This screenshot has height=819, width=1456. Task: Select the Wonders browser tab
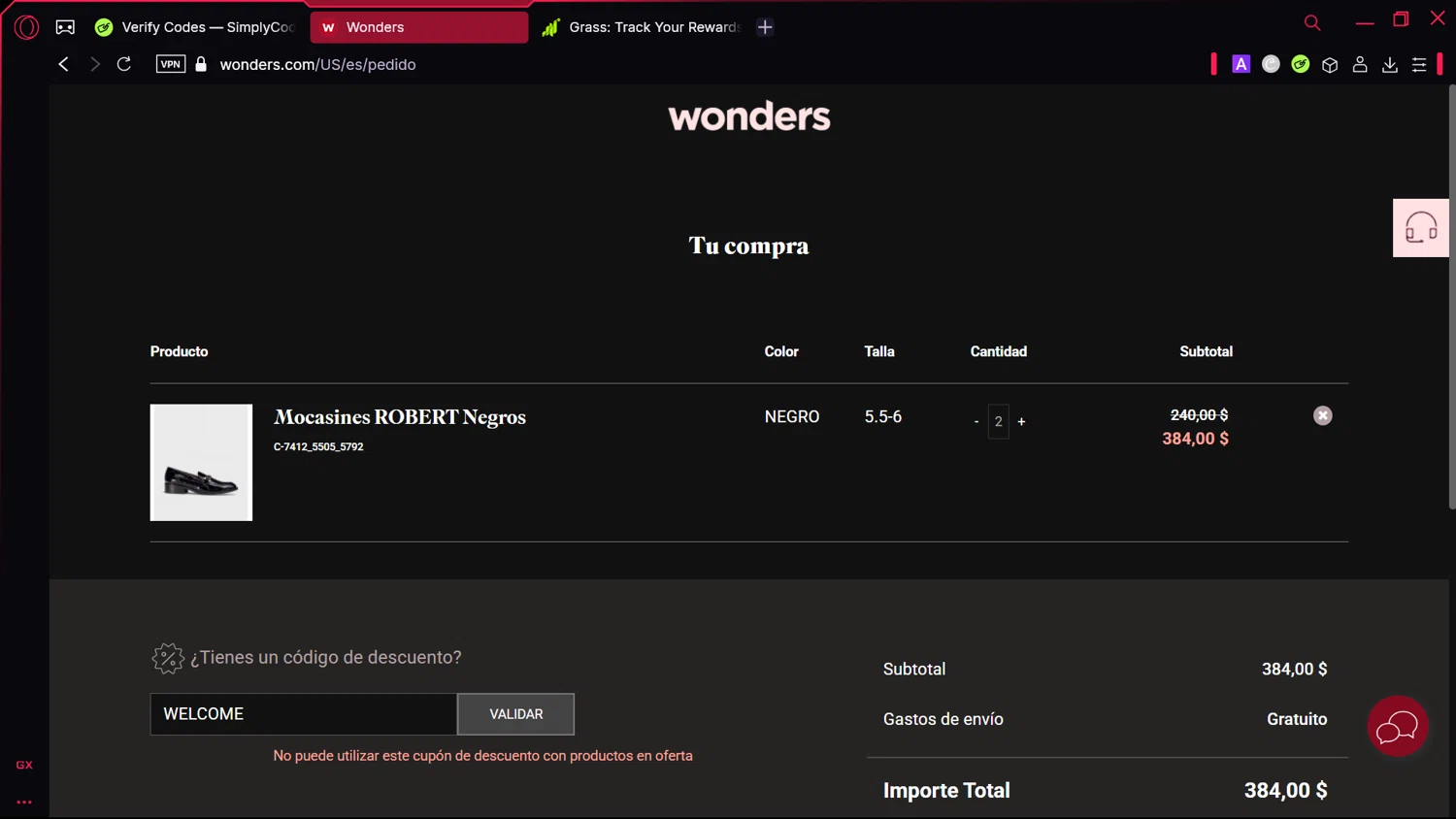point(419,27)
